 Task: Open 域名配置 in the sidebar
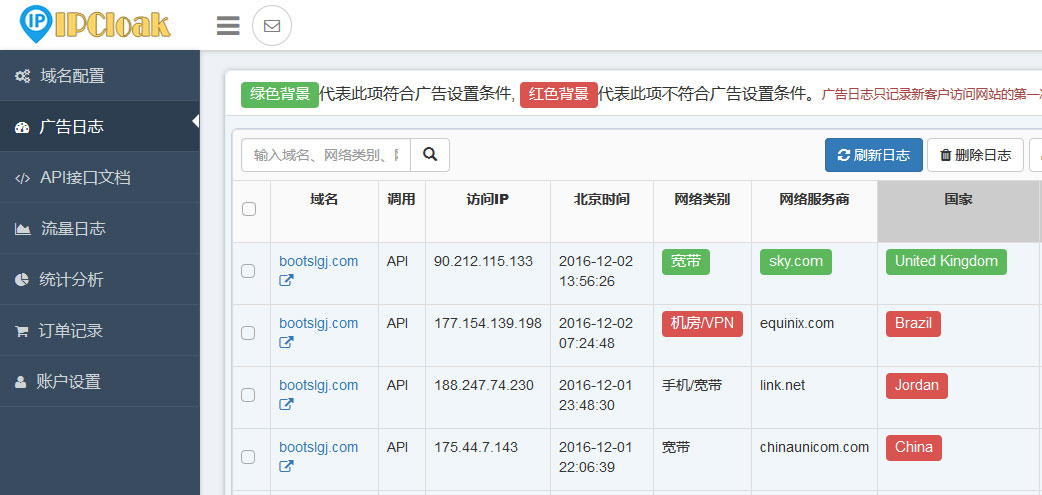[x=100, y=76]
